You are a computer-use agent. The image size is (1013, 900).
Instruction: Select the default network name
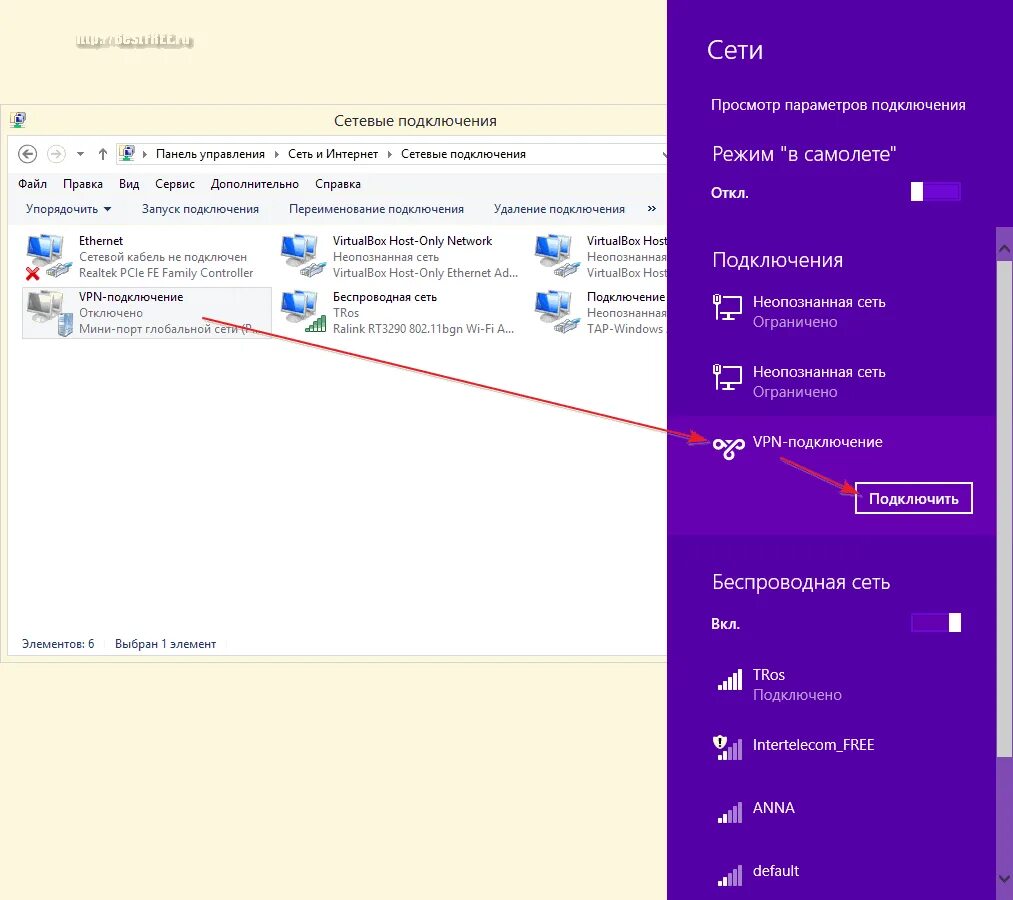(775, 870)
